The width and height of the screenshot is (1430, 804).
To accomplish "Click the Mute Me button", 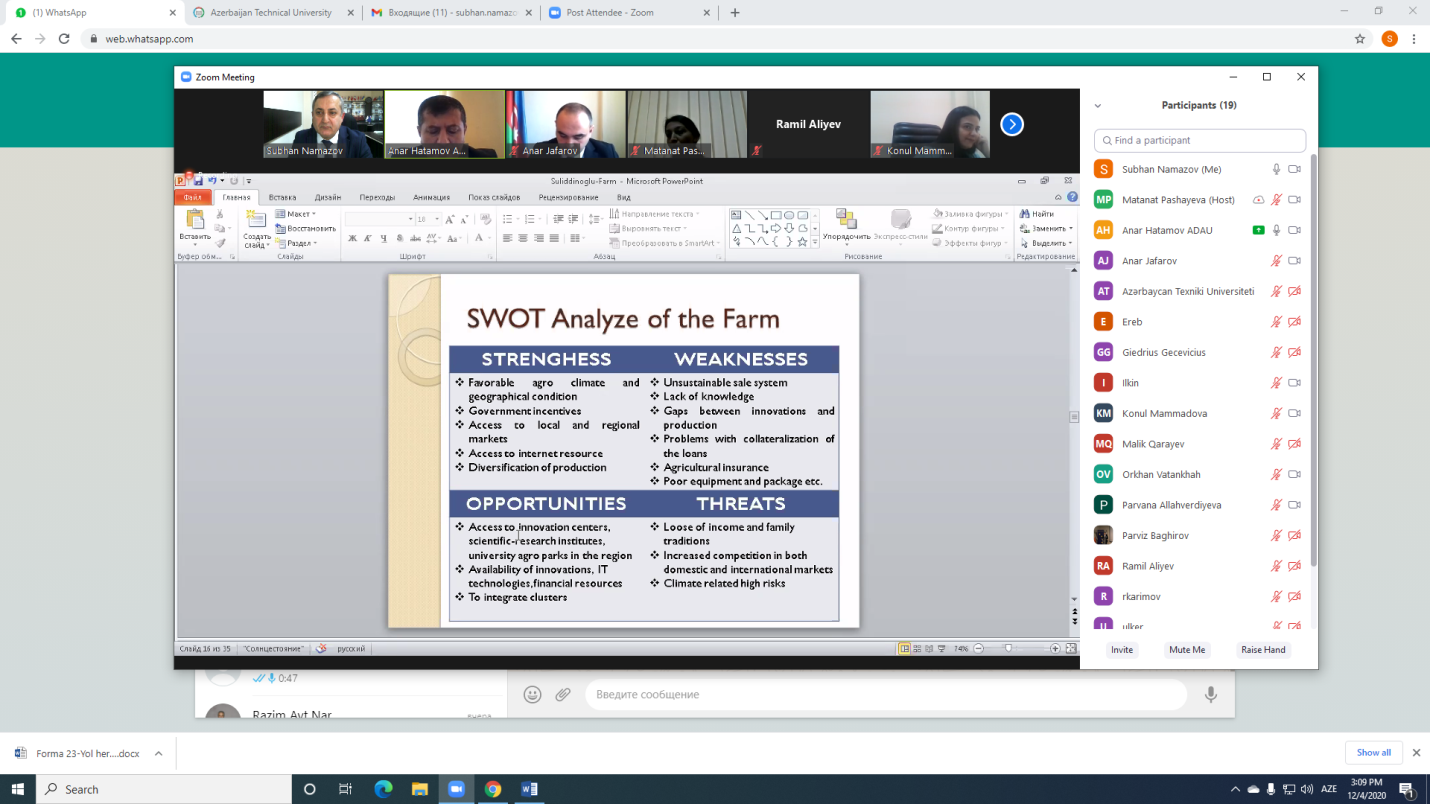I will click(x=1187, y=650).
